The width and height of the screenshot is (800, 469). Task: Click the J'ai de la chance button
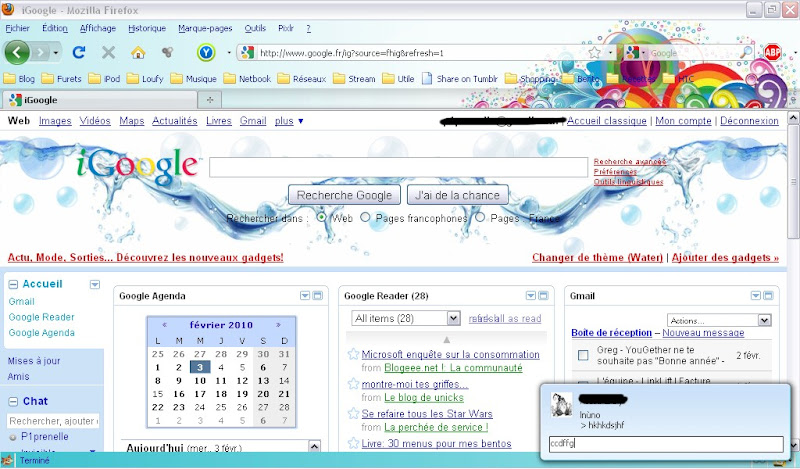point(458,195)
